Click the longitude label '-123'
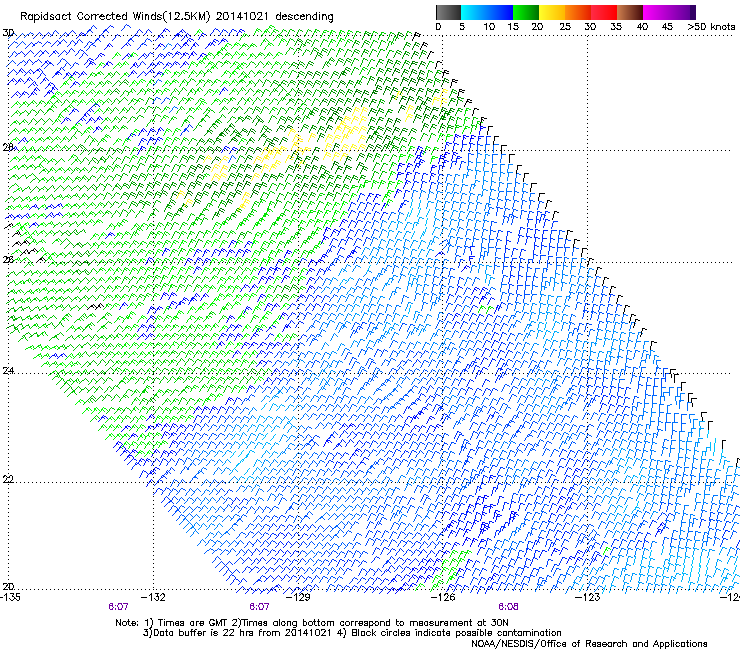This screenshot has height=650, width=740. pyautogui.click(x=588, y=597)
